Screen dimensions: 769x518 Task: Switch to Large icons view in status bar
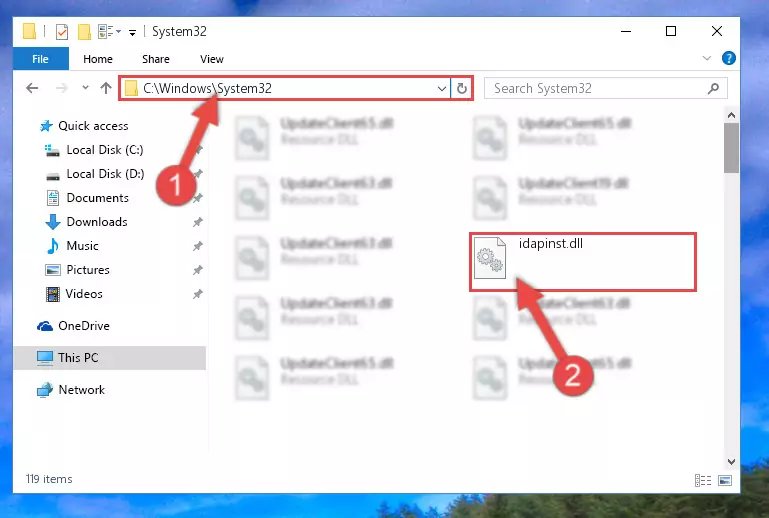click(x=725, y=480)
